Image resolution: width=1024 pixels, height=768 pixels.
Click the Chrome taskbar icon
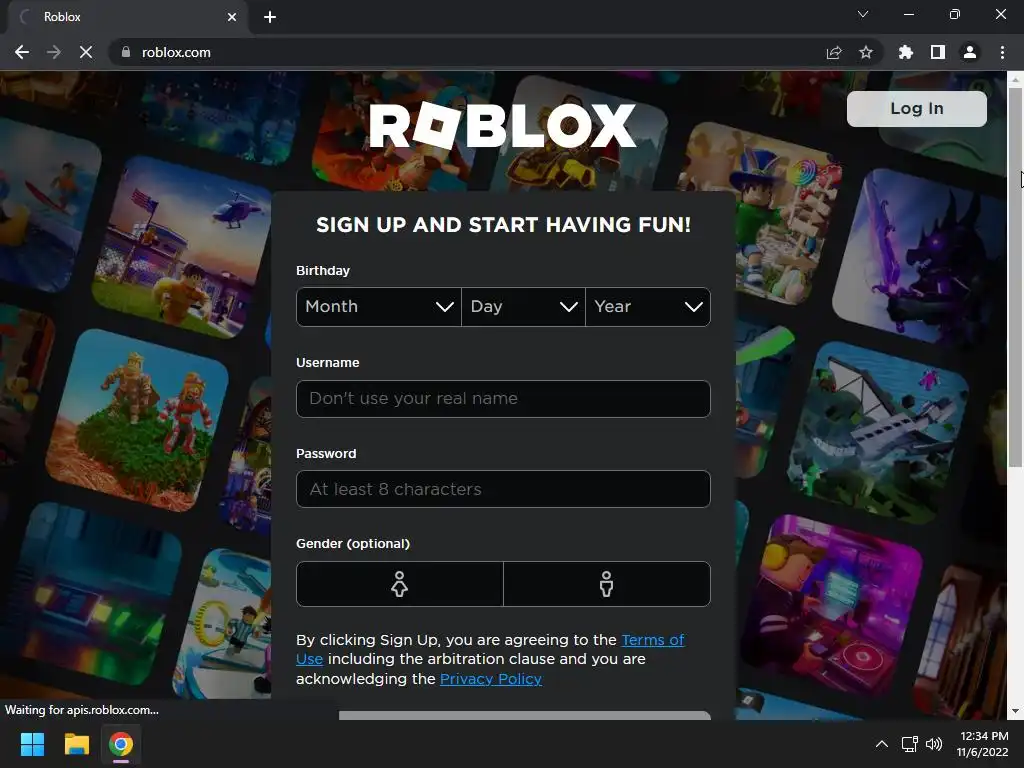[121, 744]
